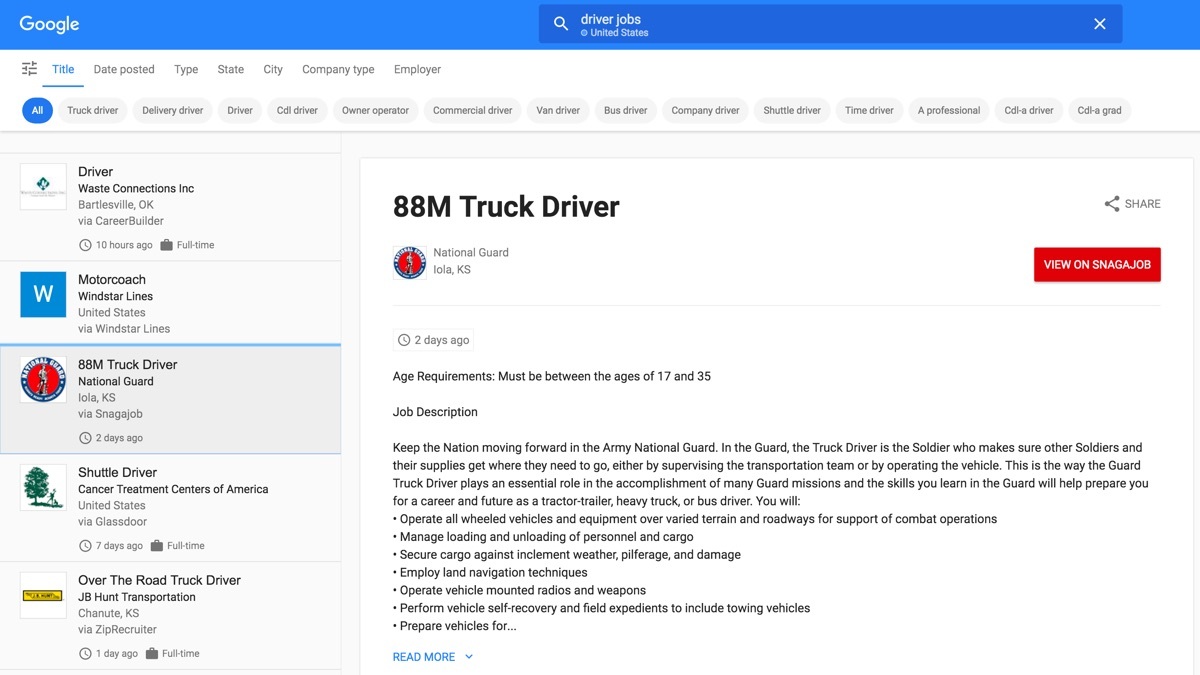Click the JB Hunt logo thumbnail
The height and width of the screenshot is (675, 1200).
[x=43, y=595]
